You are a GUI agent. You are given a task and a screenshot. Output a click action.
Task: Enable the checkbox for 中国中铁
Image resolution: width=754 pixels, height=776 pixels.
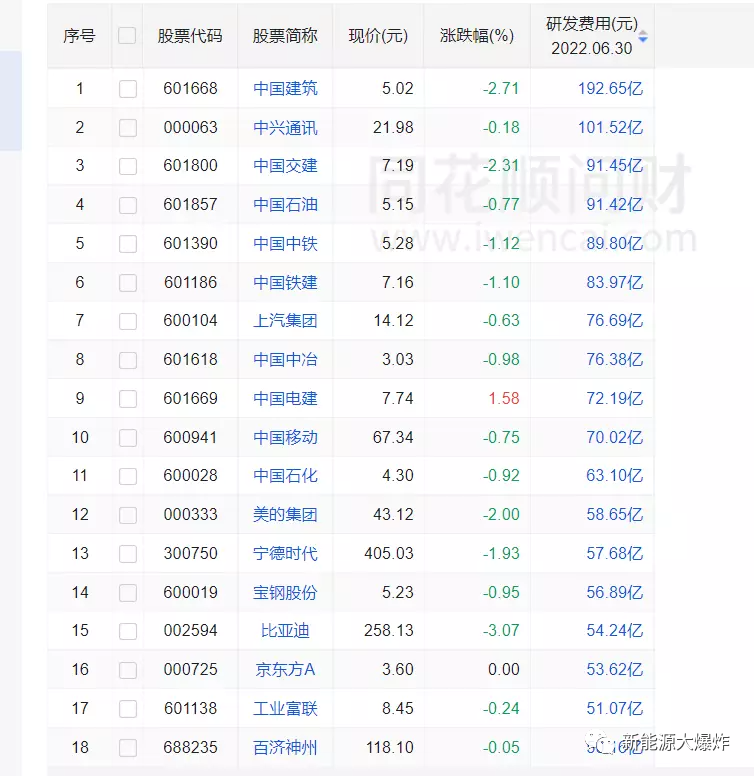click(x=128, y=244)
